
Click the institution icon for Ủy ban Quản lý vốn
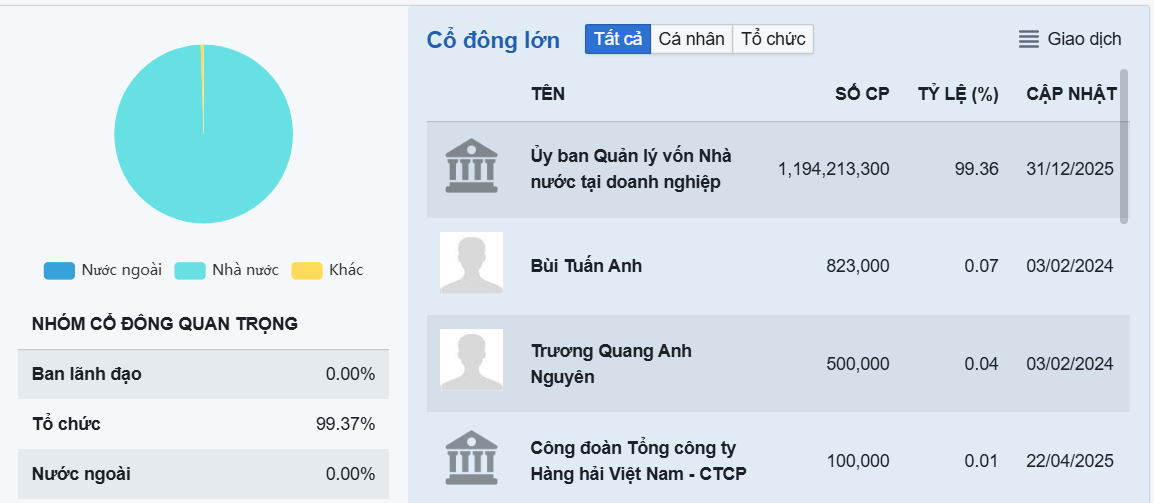pyautogui.click(x=470, y=167)
